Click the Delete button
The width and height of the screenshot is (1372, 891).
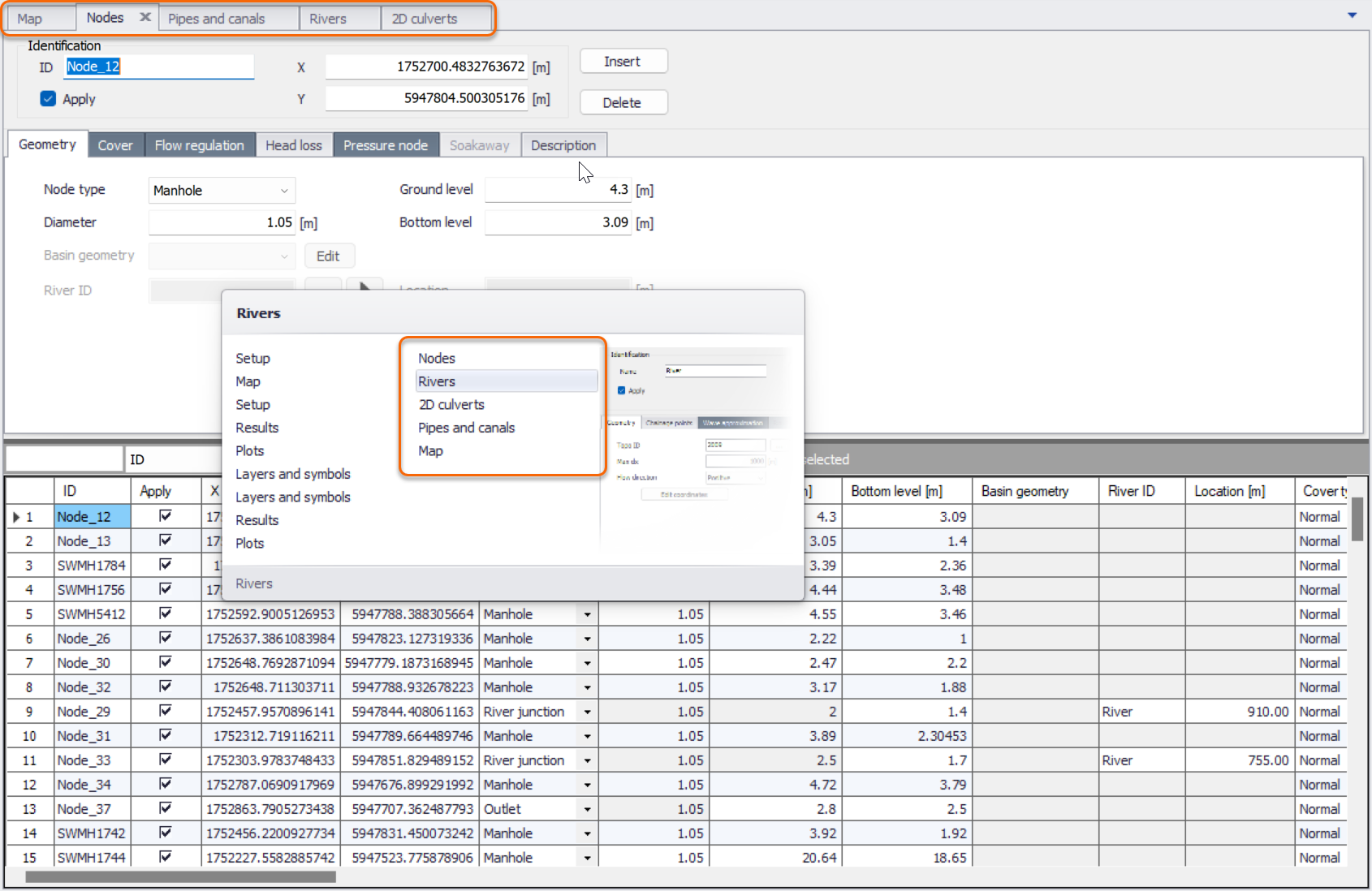(x=623, y=102)
